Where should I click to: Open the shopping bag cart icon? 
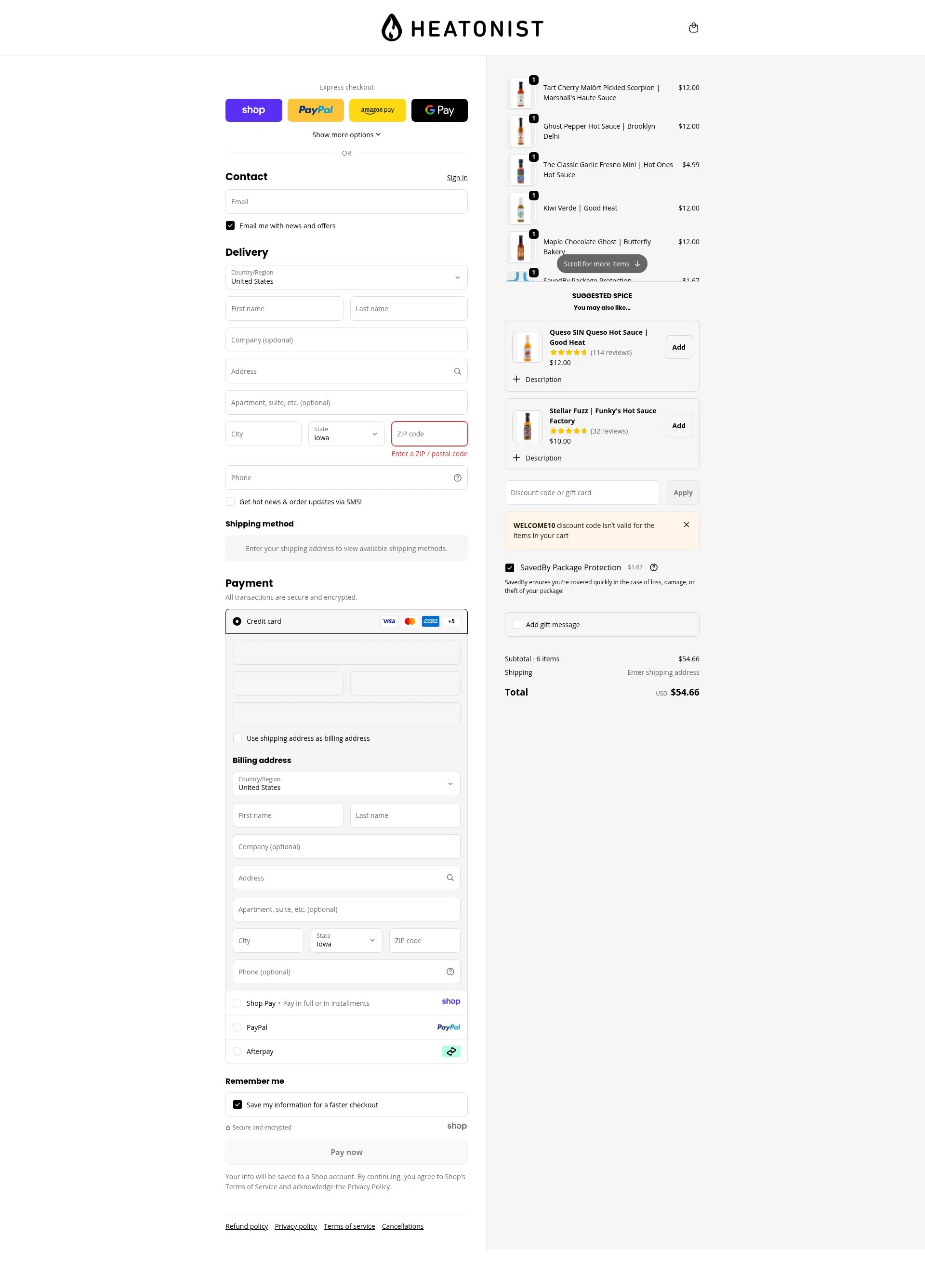(693, 28)
